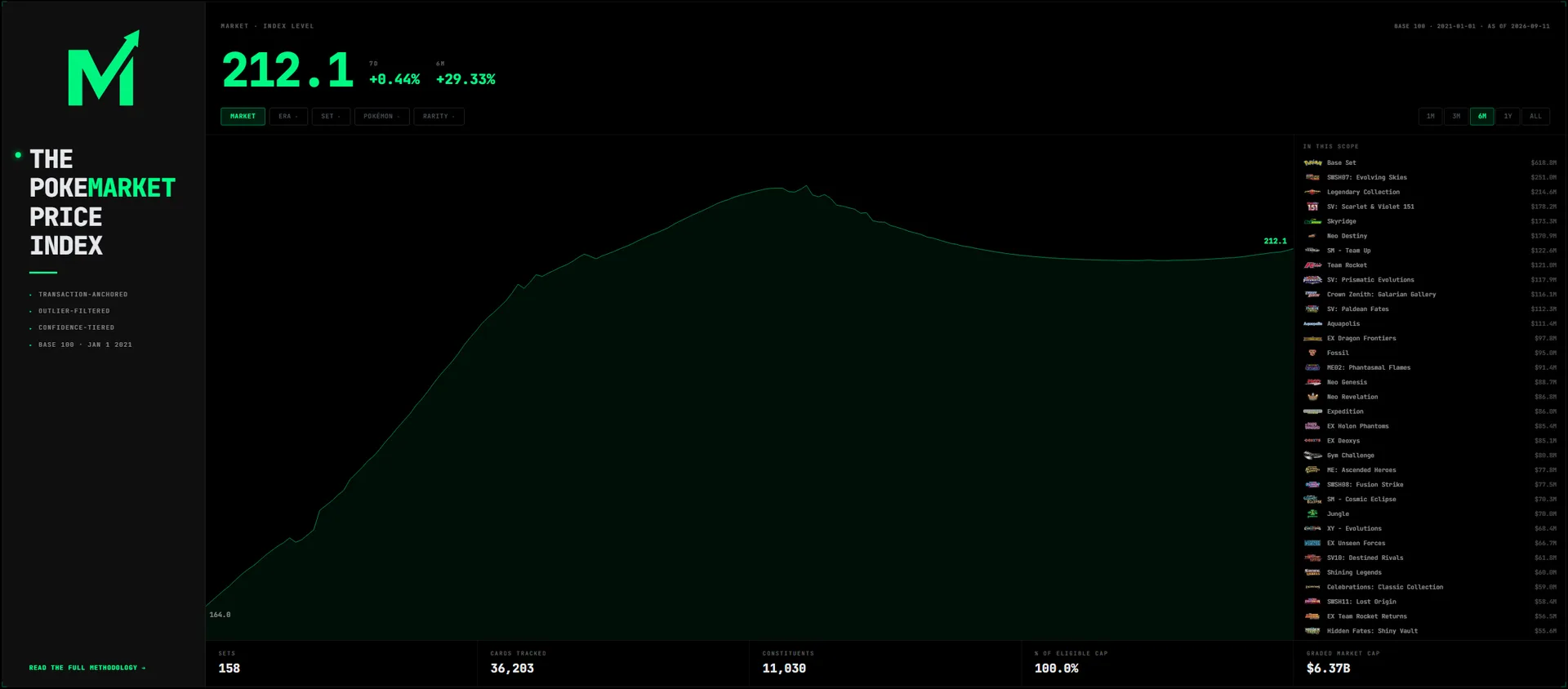
Task: Click the Skyridge set logo
Action: 1312,221
